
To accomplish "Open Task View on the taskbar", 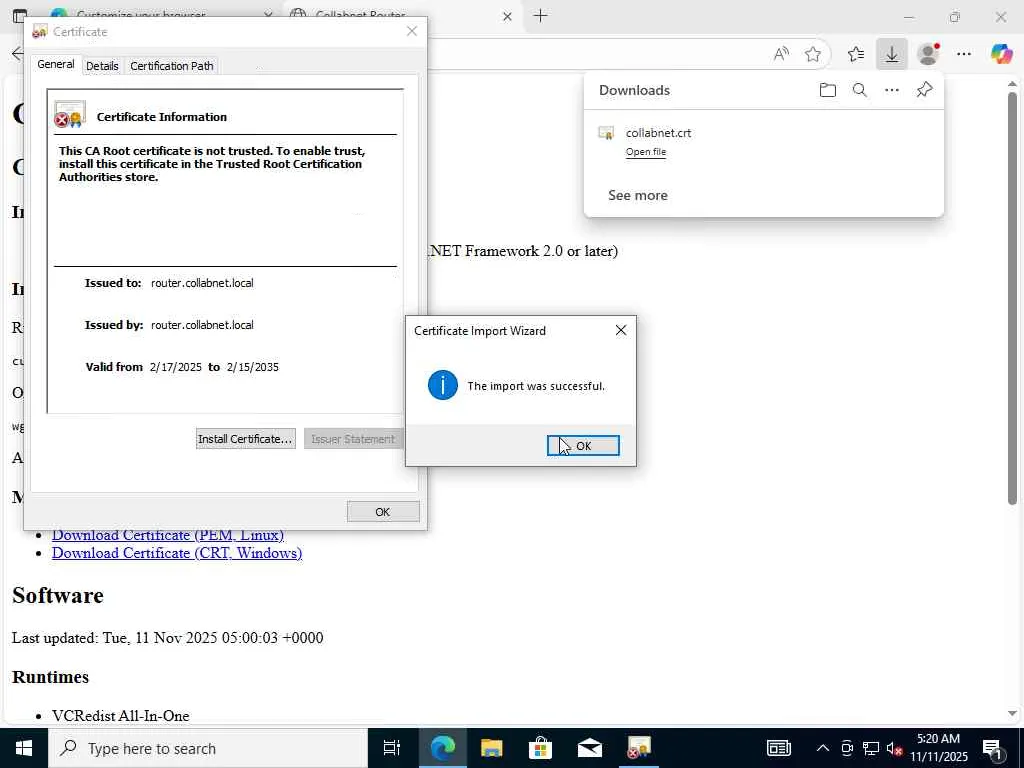I will pyautogui.click(x=392, y=748).
